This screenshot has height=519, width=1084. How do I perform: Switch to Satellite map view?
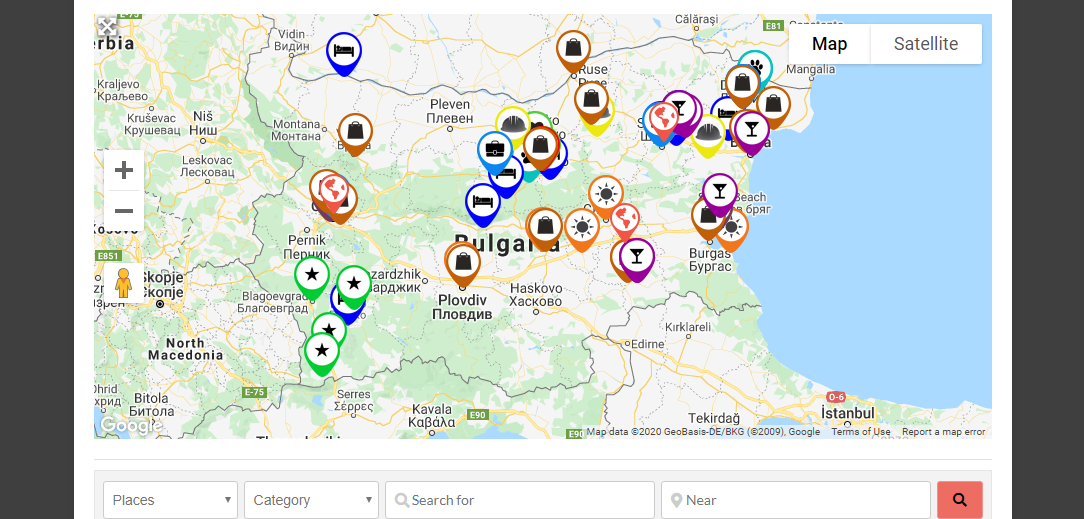click(925, 44)
